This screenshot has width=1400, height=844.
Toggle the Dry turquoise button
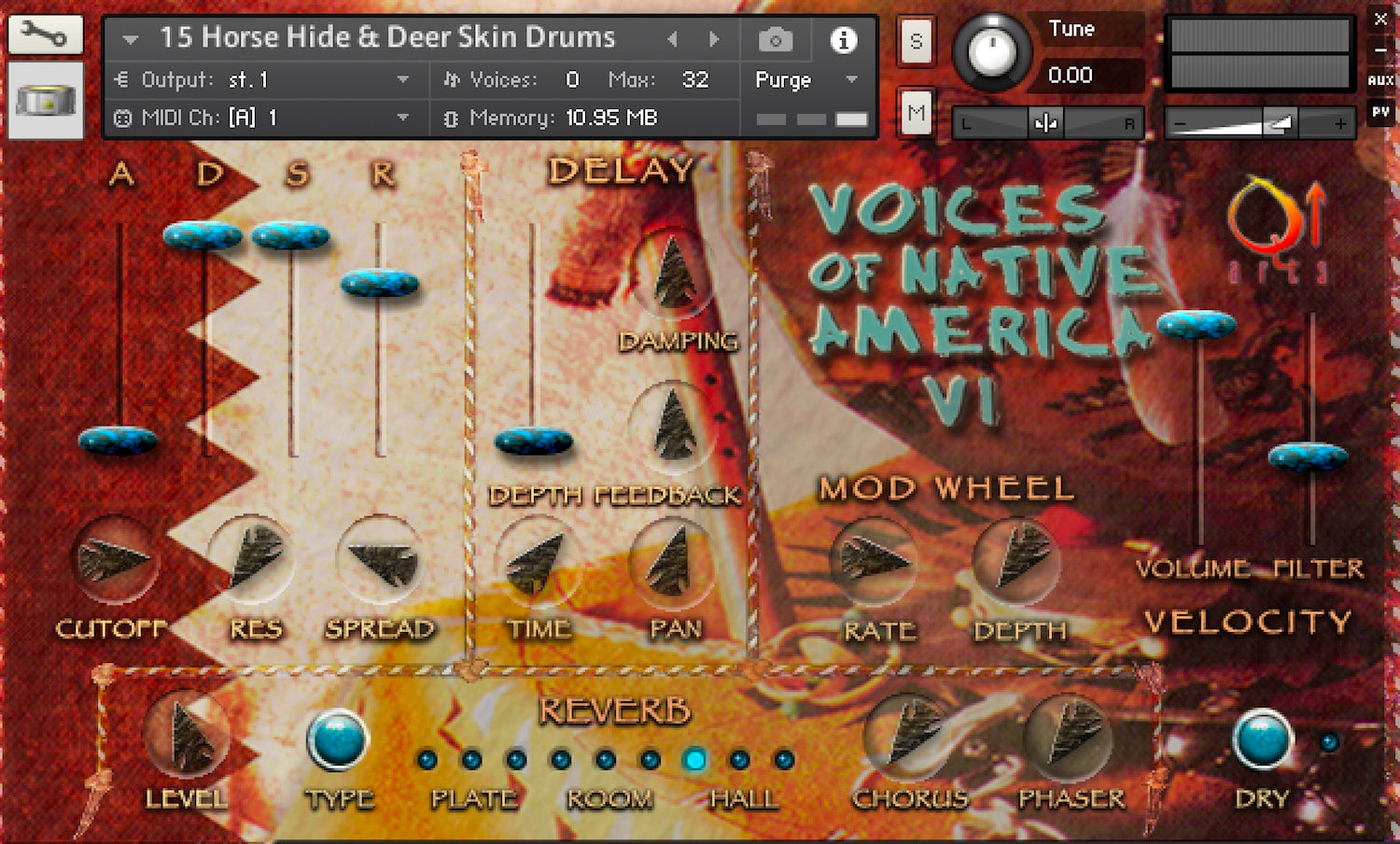(1262, 740)
